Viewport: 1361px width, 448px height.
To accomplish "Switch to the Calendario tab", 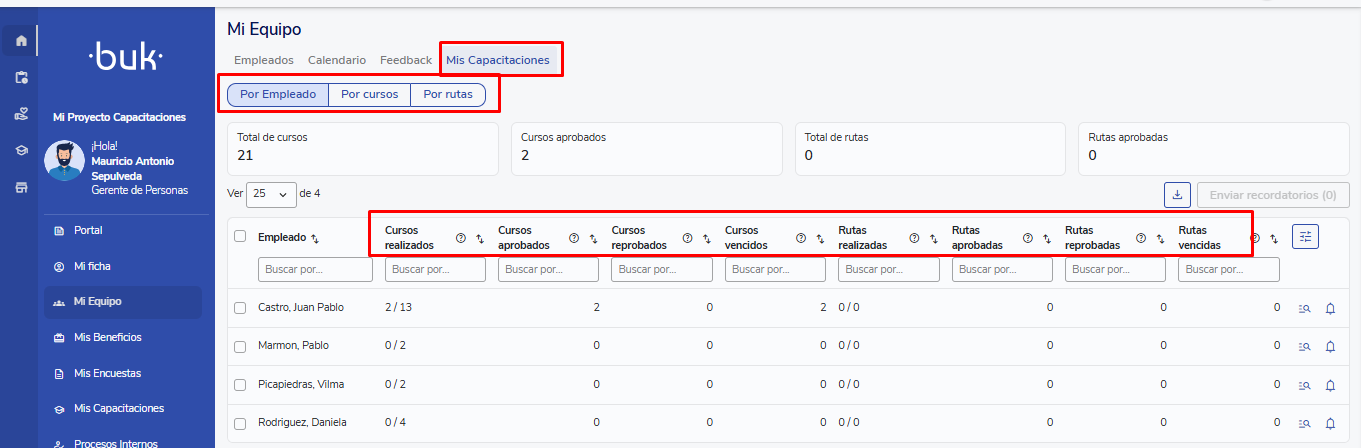I will click(x=337, y=60).
